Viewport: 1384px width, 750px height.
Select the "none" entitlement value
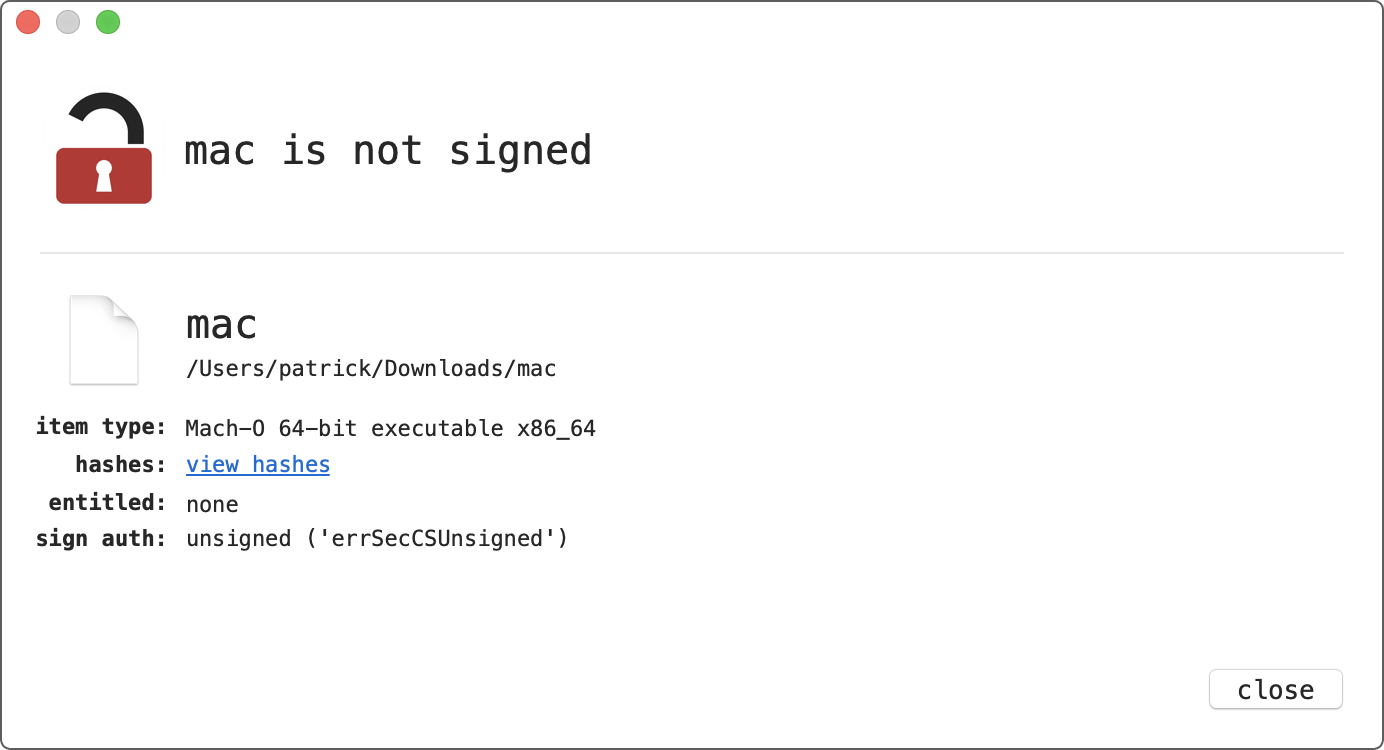[212, 503]
